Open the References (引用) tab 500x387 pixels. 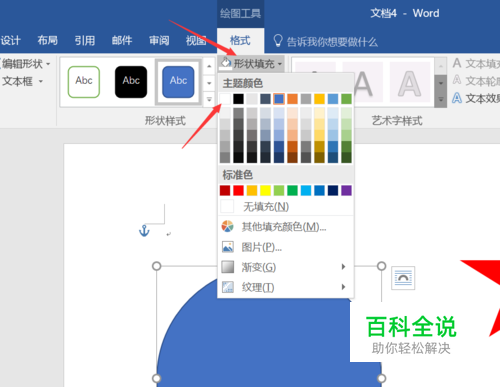point(85,41)
